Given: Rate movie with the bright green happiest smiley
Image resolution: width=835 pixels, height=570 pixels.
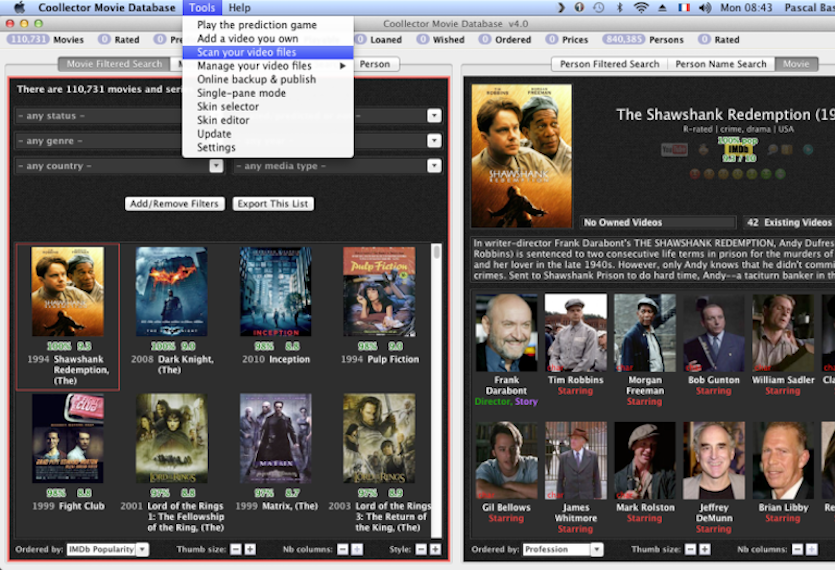Looking at the screenshot, I should pos(780,174).
